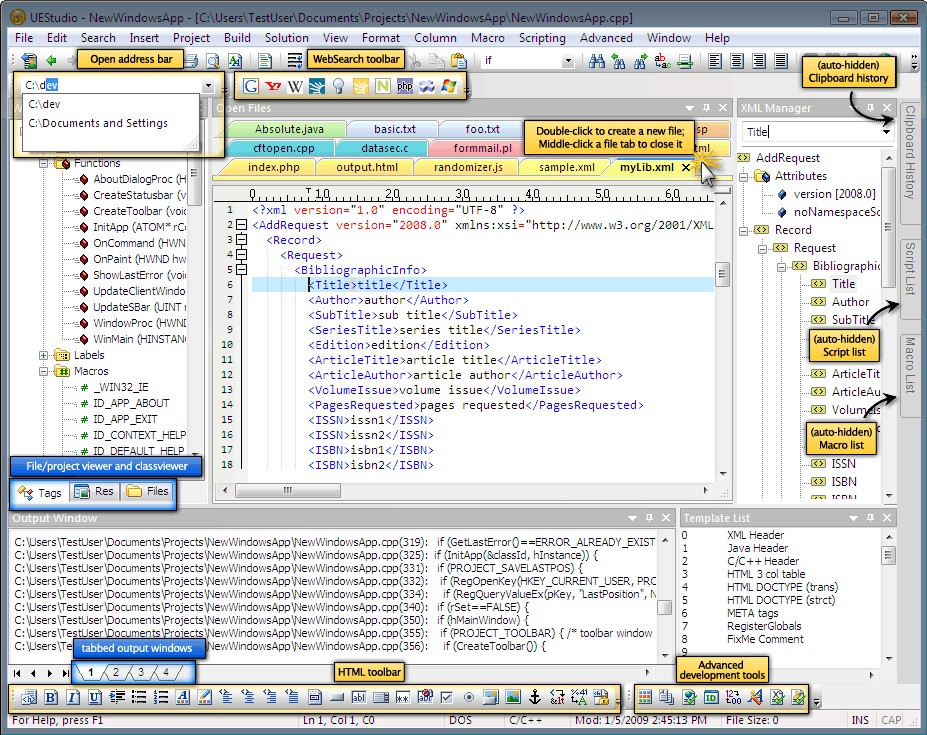This screenshot has height=735, width=927.
Task: Collapse code fold at line 2 AddRequest
Action: coord(241,225)
